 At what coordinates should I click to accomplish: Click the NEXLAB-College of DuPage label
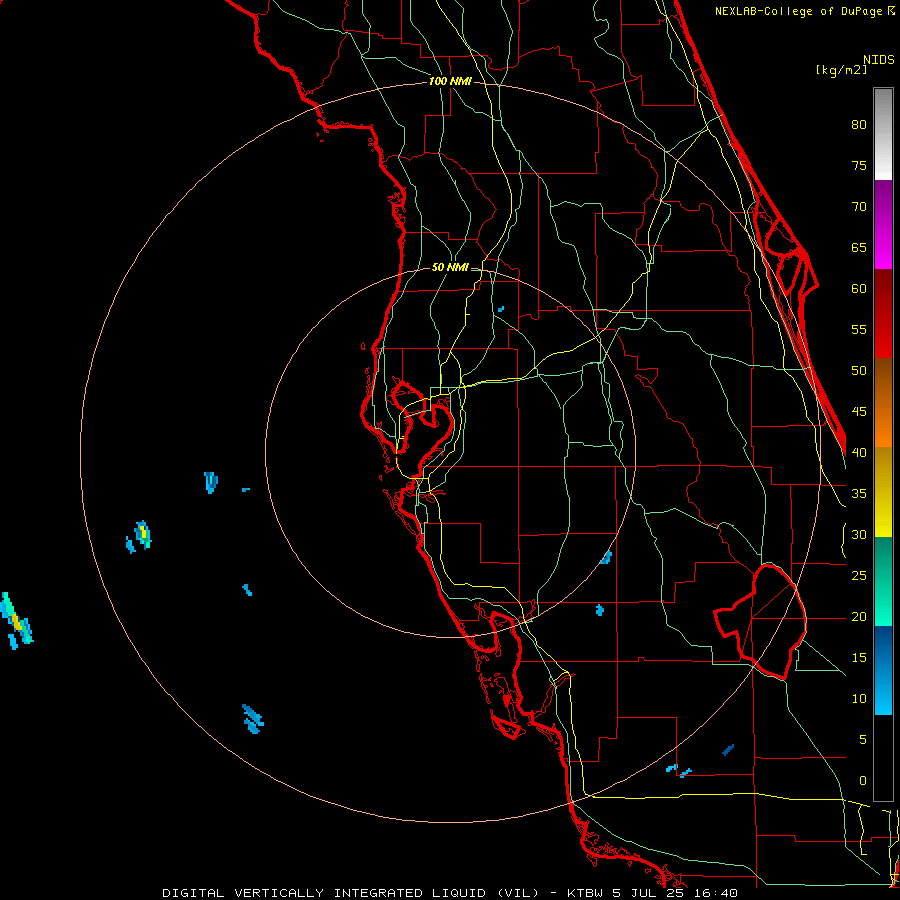click(804, 11)
